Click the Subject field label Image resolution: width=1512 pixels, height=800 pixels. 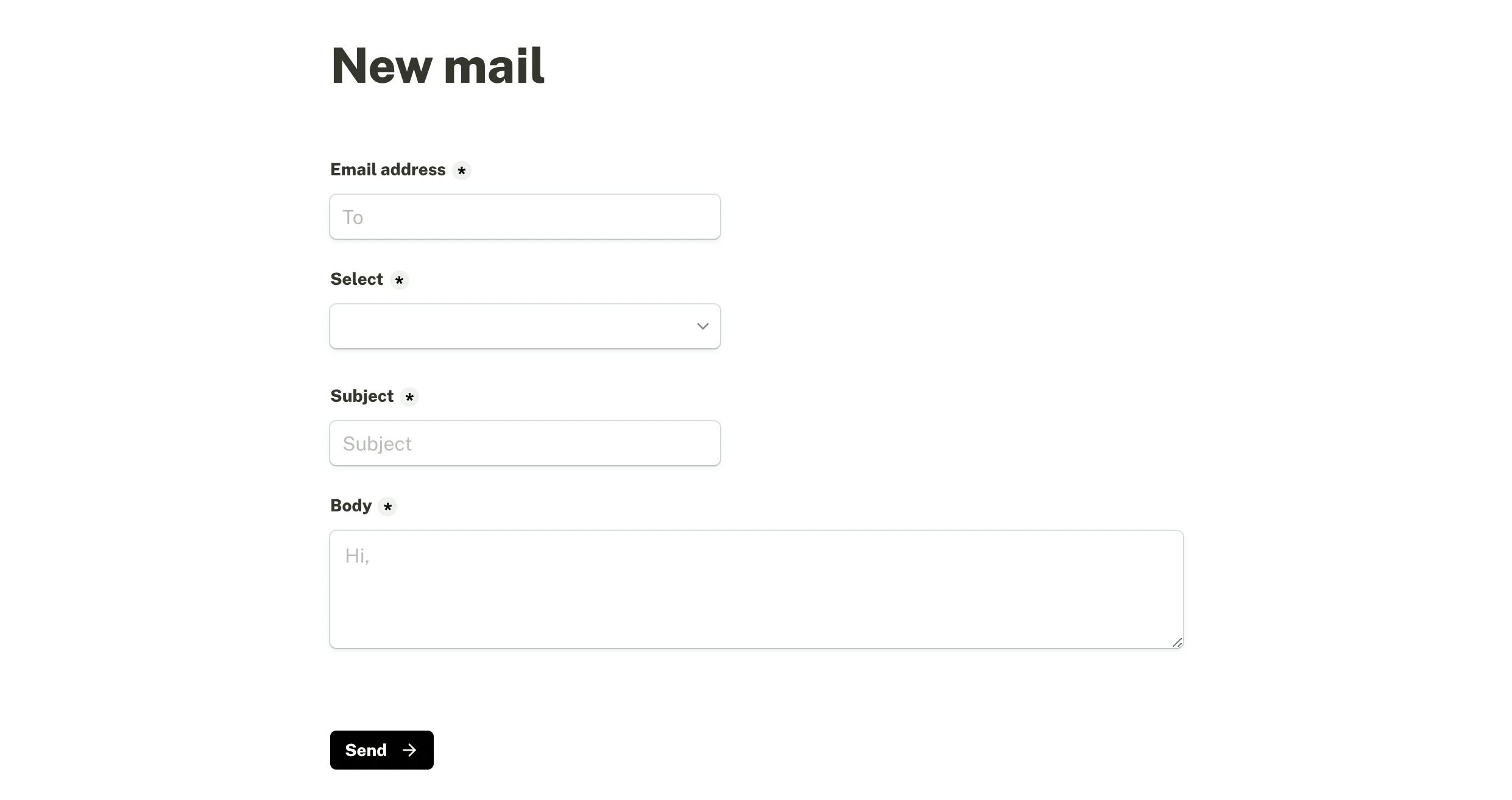pyautogui.click(x=362, y=396)
